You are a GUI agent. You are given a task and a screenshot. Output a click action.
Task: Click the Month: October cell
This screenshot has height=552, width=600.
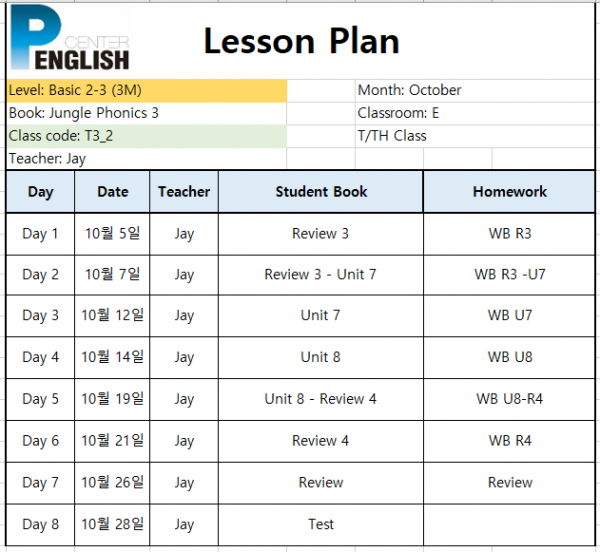[x=474, y=91]
